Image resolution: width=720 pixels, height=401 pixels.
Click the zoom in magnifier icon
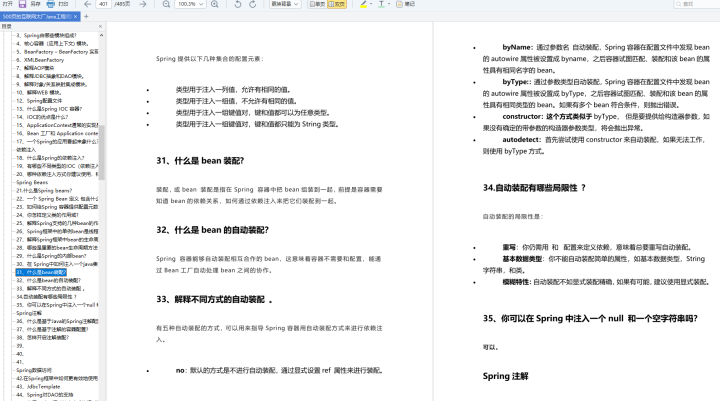tap(214, 4)
